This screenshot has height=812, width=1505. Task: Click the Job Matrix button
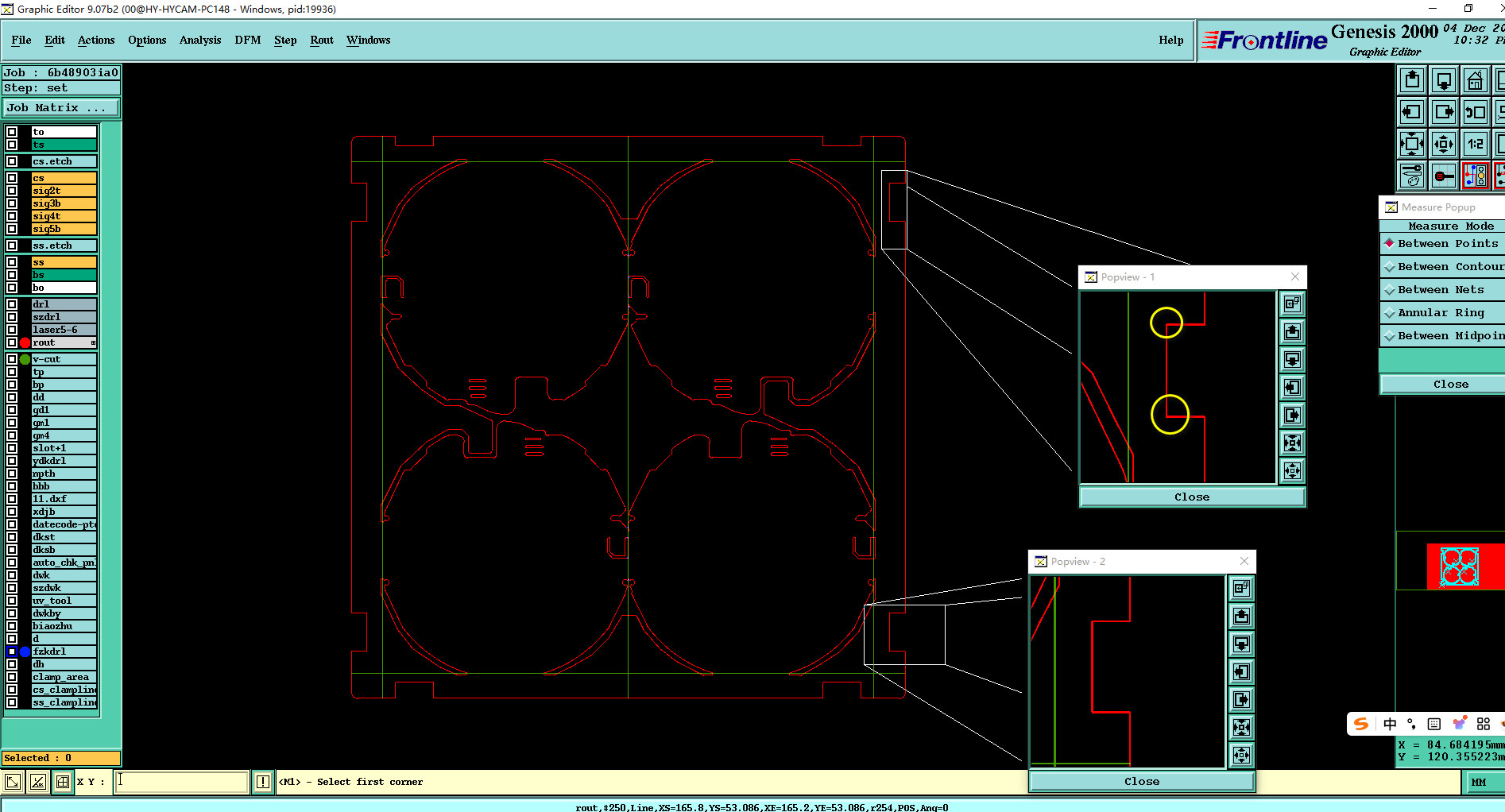pos(61,107)
